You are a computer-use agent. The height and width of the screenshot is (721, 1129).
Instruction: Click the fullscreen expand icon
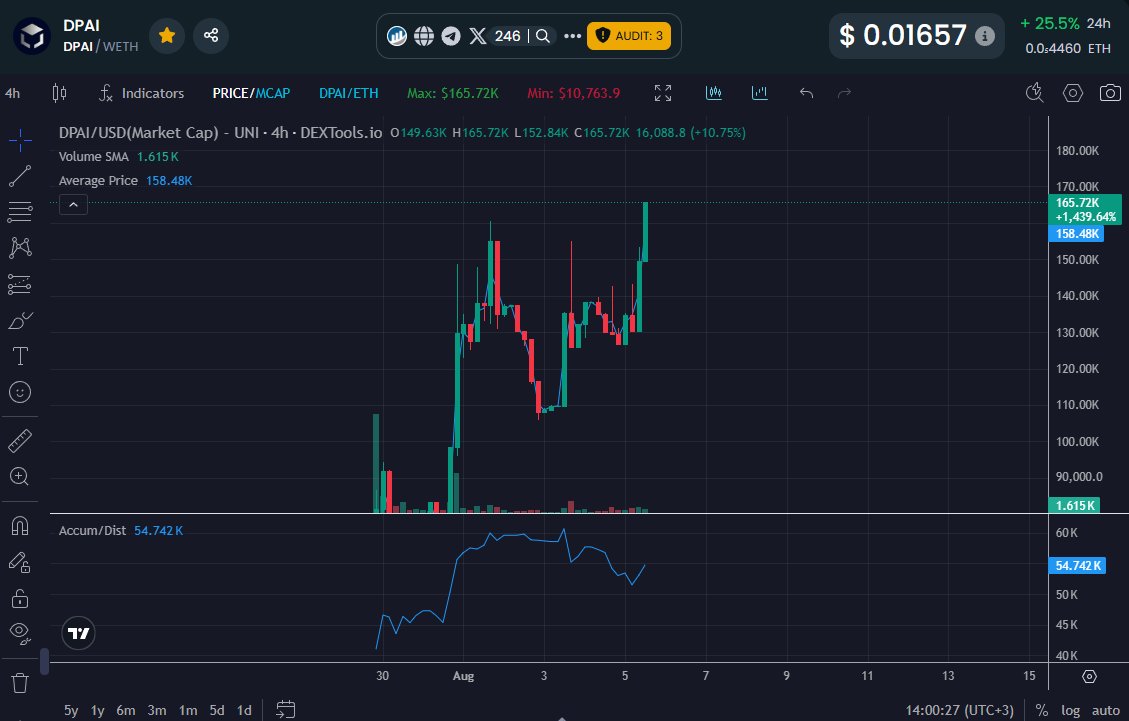pyautogui.click(x=662, y=93)
